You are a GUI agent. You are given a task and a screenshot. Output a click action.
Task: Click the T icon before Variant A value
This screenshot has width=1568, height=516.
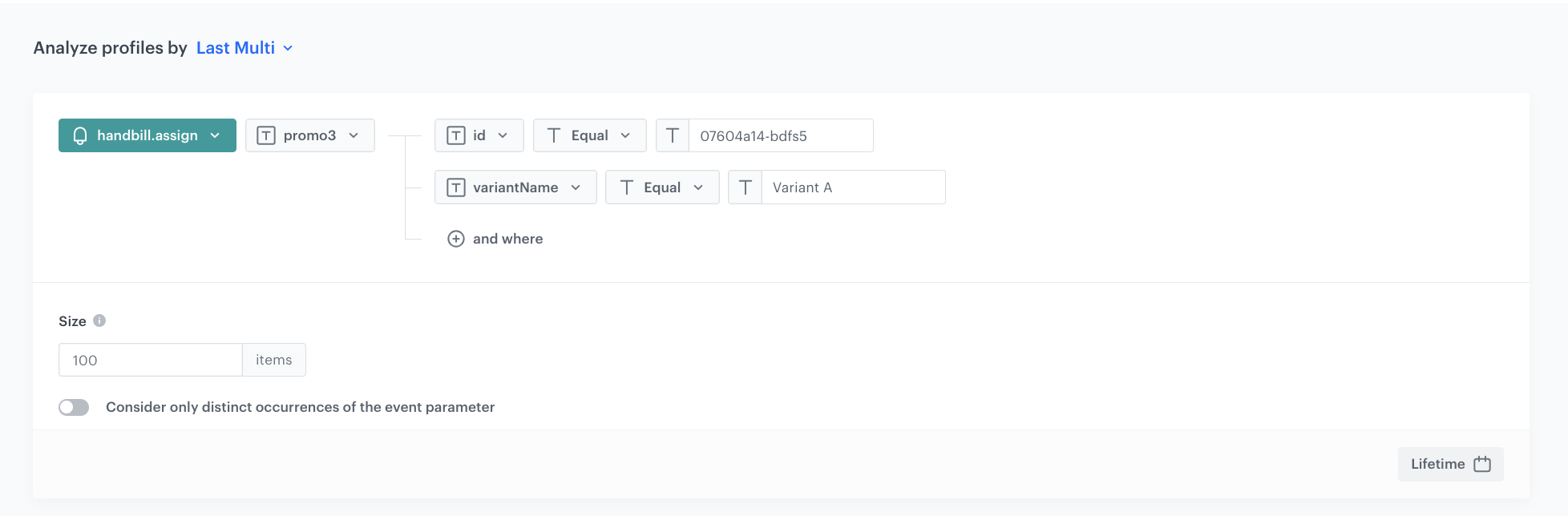tap(745, 187)
